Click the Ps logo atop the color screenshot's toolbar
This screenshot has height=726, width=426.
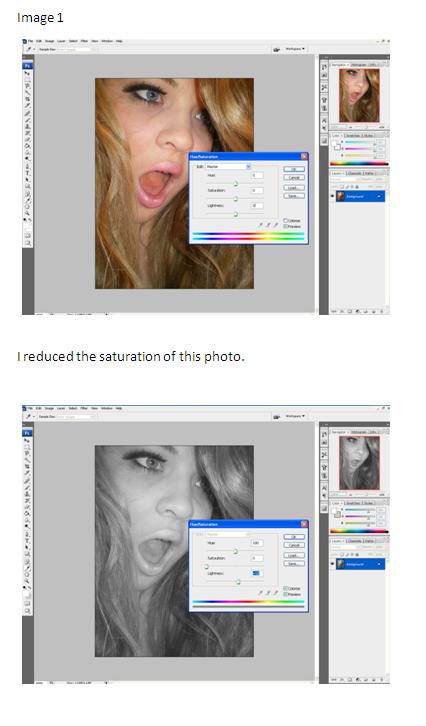coord(28,66)
